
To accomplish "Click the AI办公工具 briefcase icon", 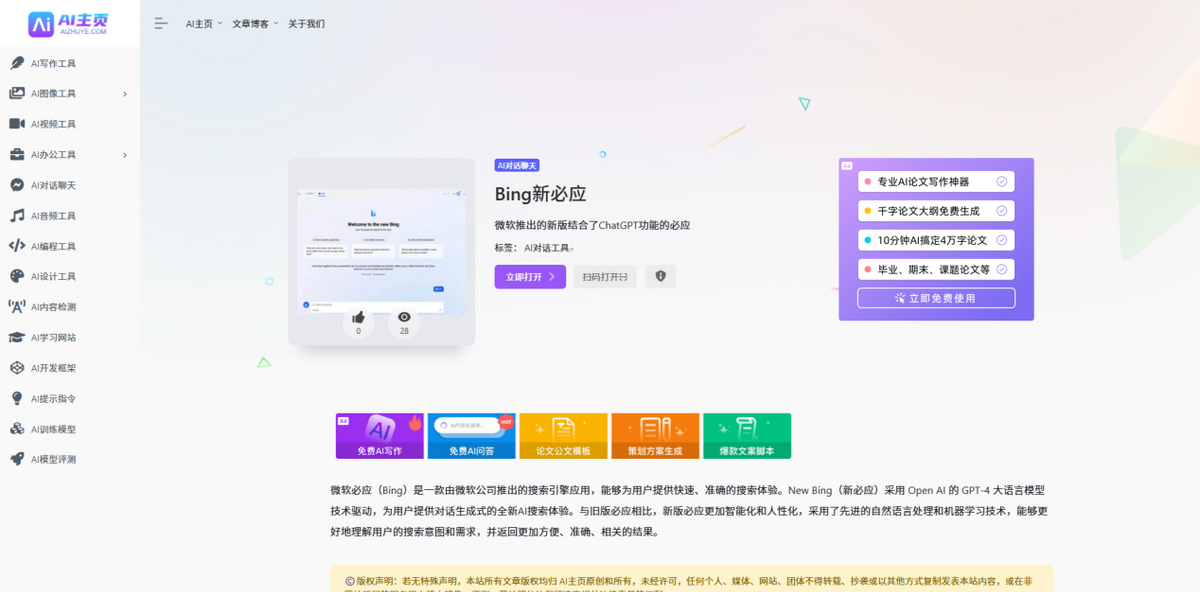I will 17,154.
